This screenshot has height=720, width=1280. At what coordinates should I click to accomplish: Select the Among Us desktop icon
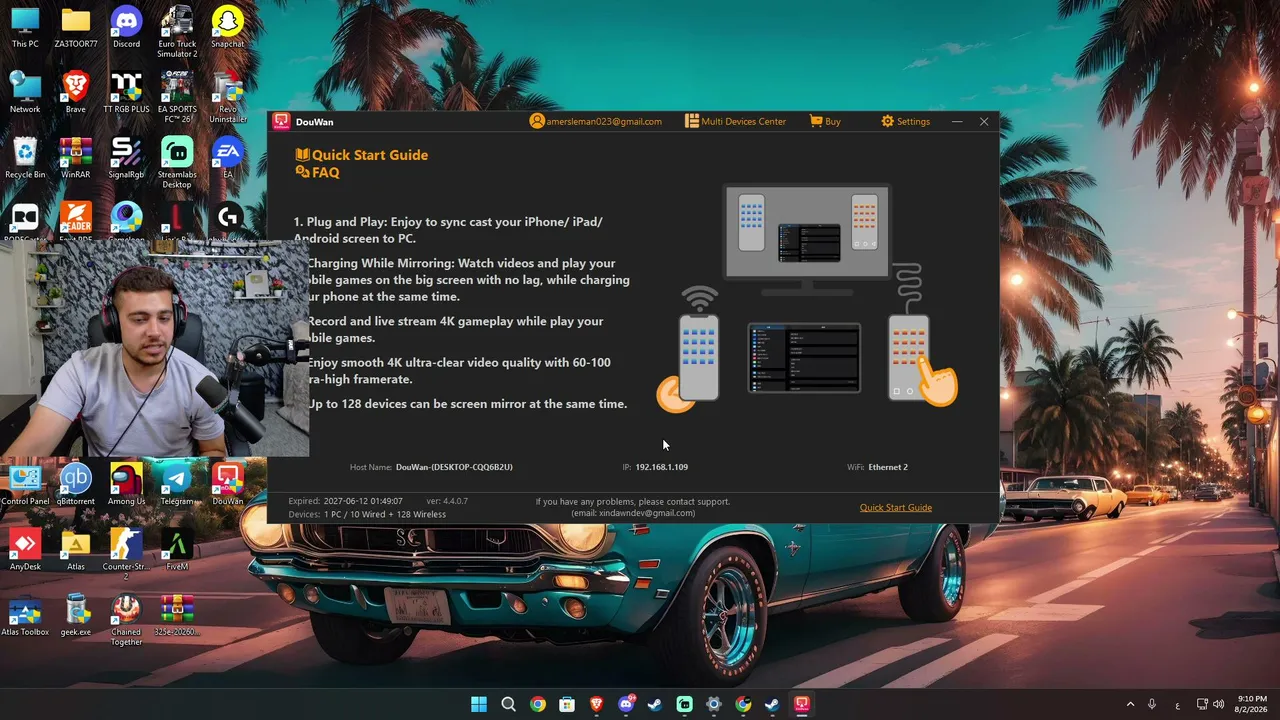click(x=126, y=485)
